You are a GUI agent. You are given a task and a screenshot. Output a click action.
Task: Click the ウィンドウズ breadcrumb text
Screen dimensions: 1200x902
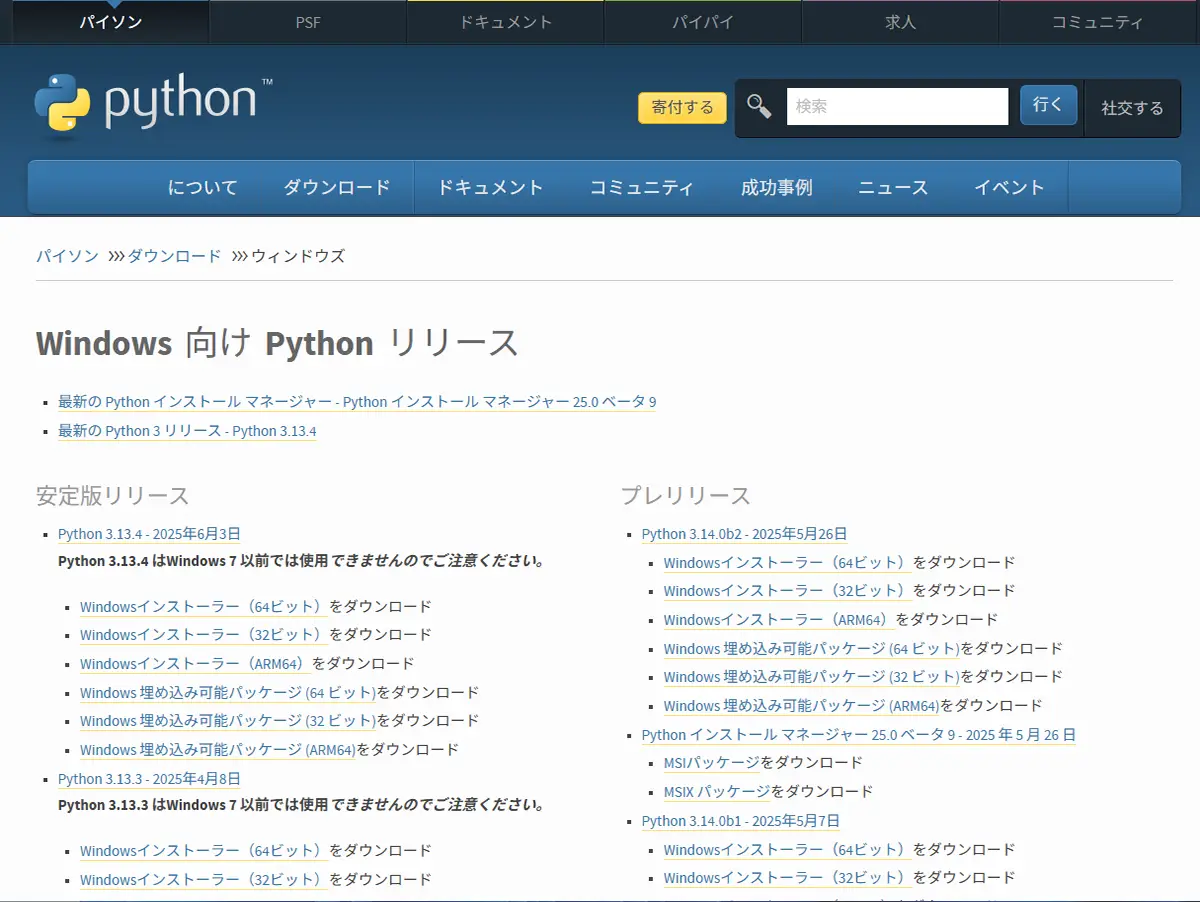point(298,256)
